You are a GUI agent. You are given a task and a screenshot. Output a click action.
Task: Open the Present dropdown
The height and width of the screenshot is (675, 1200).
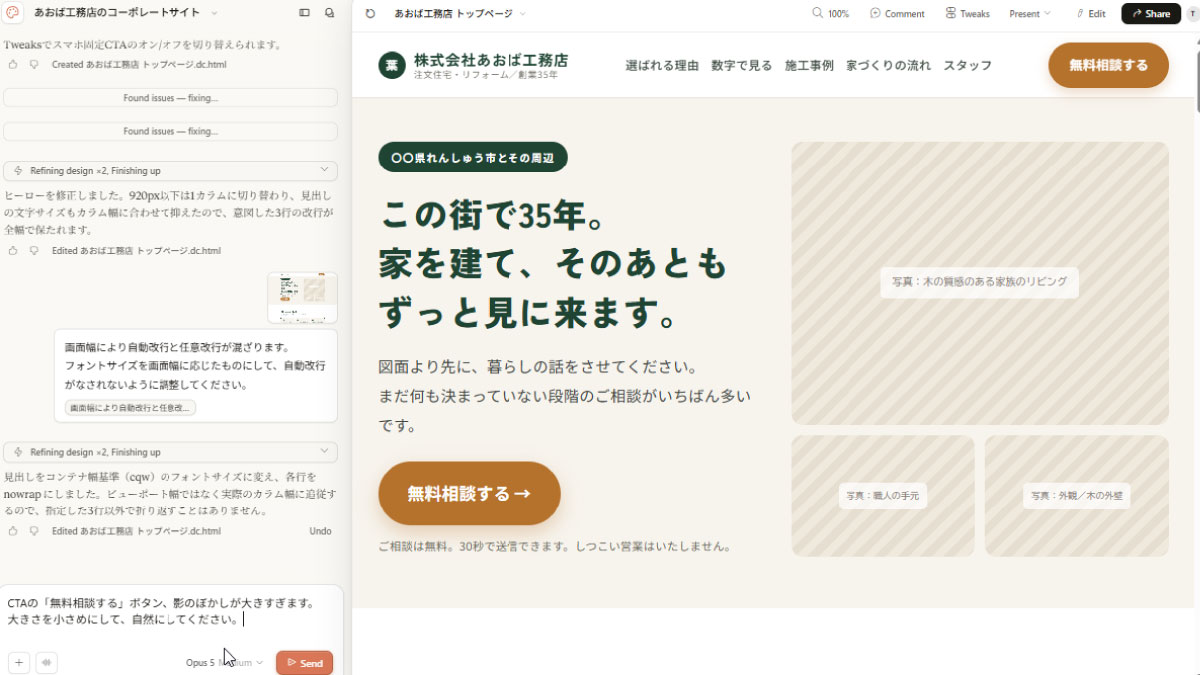[1030, 14]
